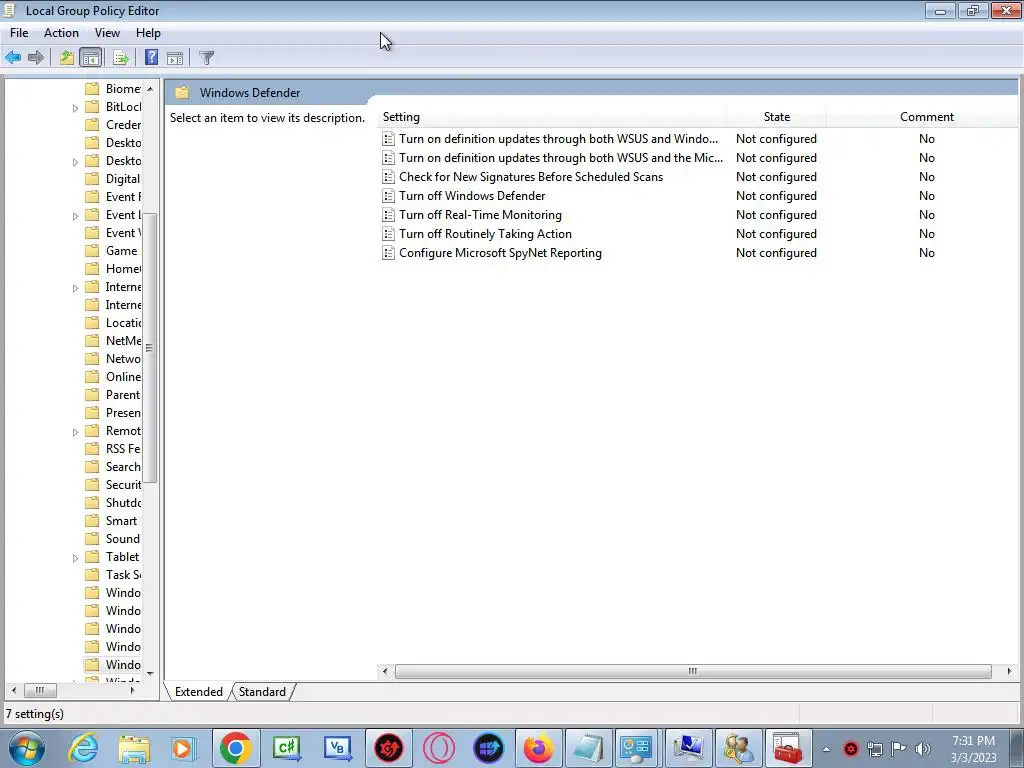This screenshot has height=768, width=1024.
Task: Open Opera browser from the taskbar
Action: (x=439, y=748)
